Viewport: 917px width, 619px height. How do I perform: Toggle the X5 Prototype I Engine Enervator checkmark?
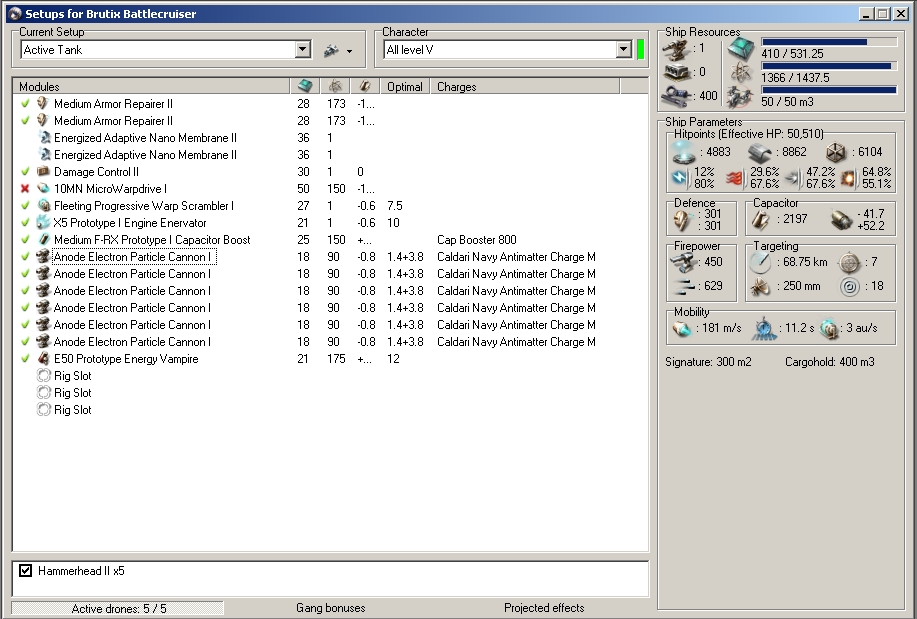[25, 222]
